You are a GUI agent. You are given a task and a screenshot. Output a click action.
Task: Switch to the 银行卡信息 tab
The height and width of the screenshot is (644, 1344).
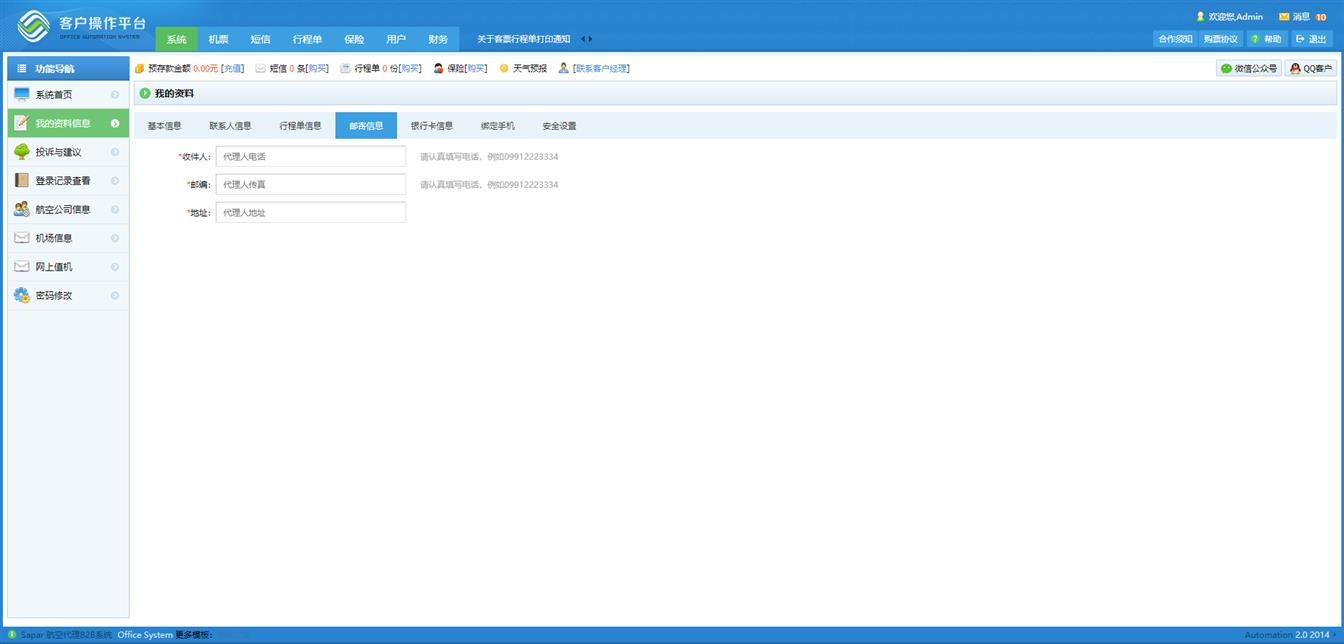(432, 126)
